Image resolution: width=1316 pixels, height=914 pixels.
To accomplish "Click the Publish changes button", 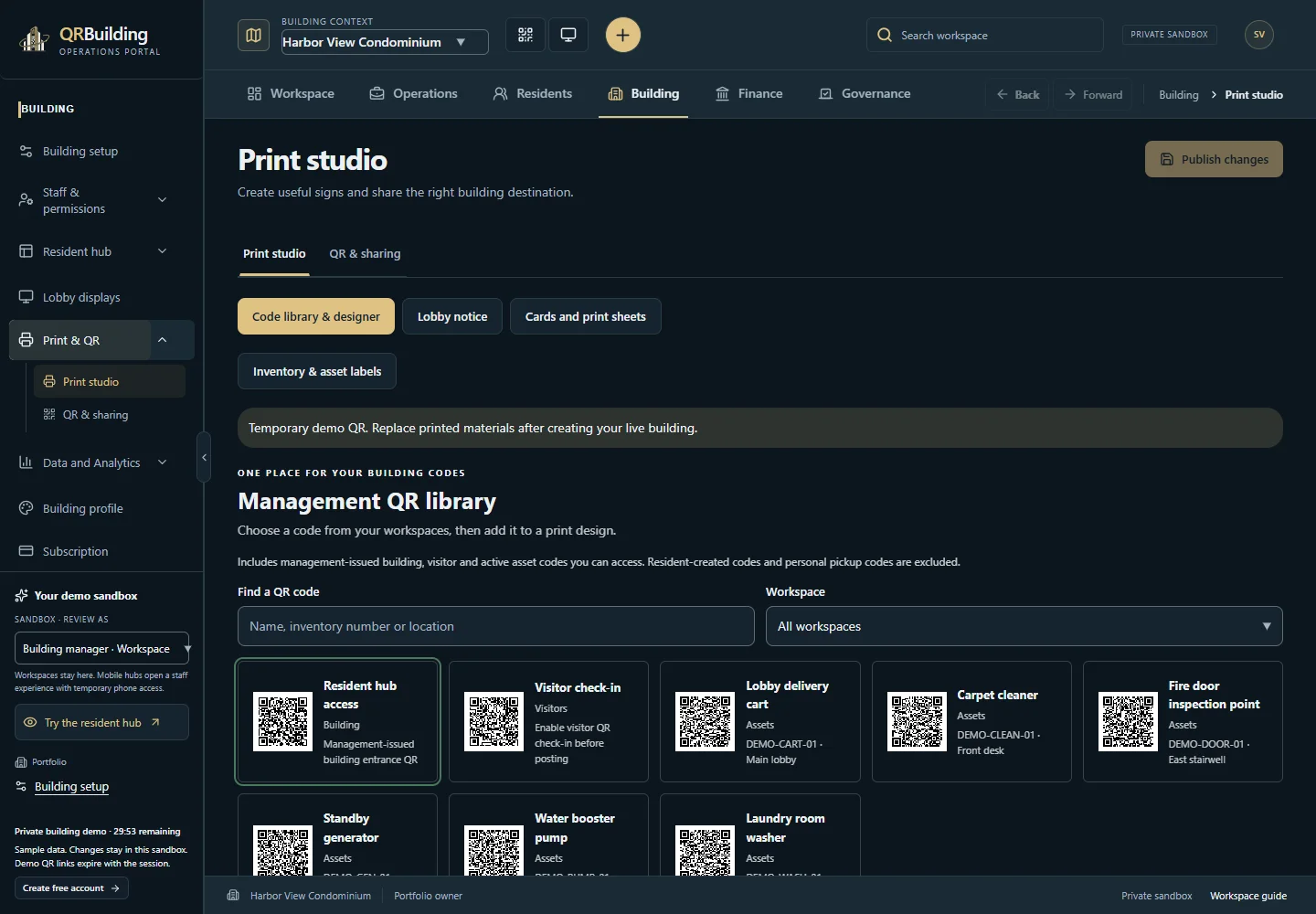I will click(x=1214, y=160).
